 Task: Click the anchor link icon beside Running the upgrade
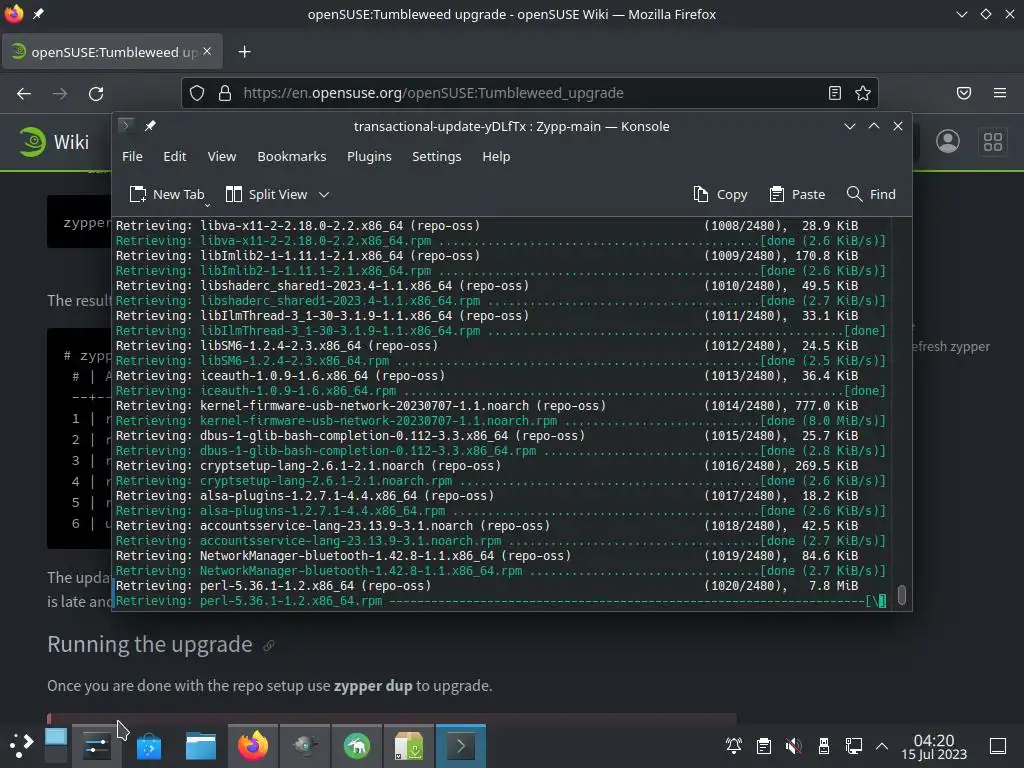coord(268,646)
